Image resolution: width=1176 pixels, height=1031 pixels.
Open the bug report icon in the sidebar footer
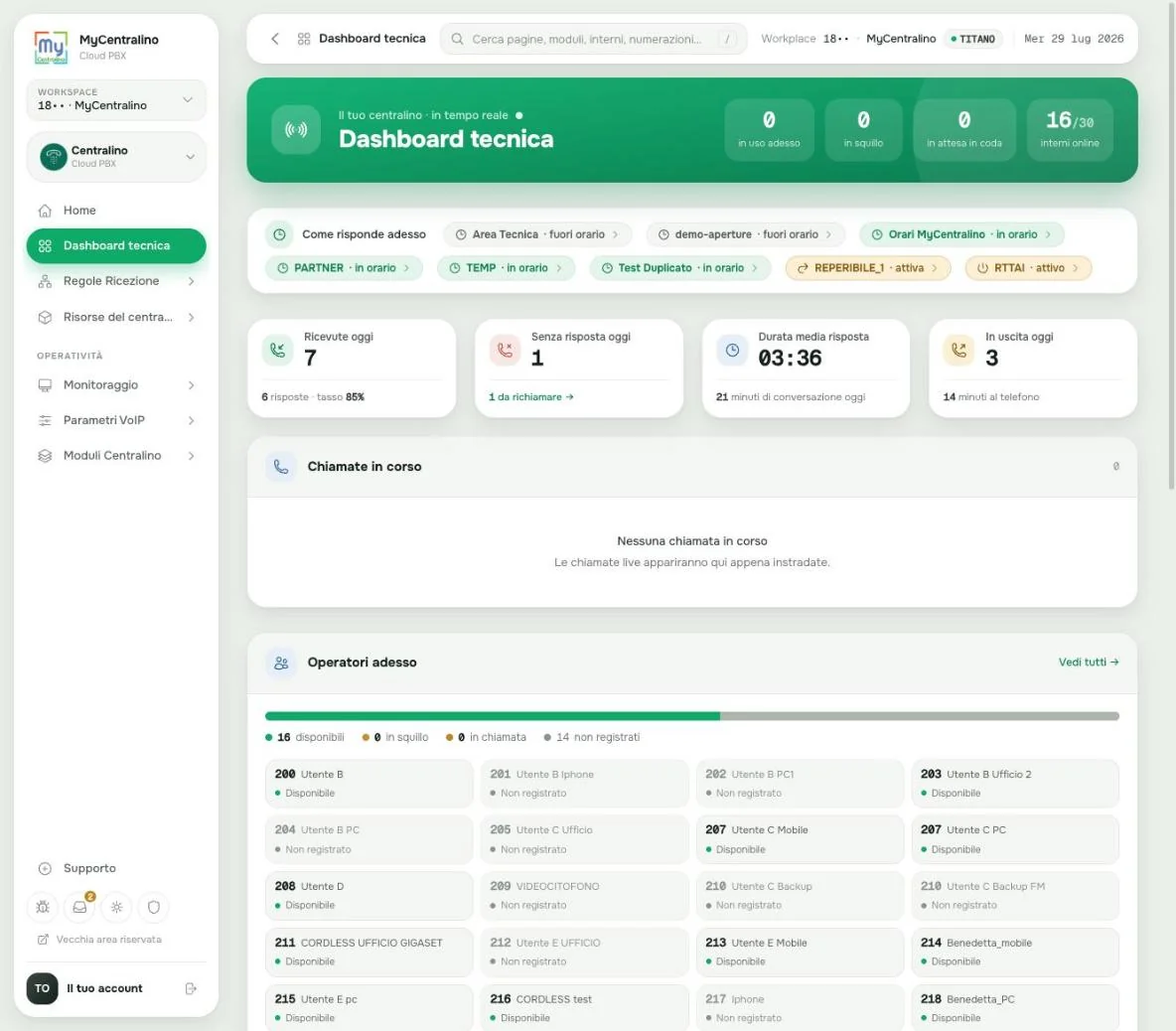[x=43, y=907]
